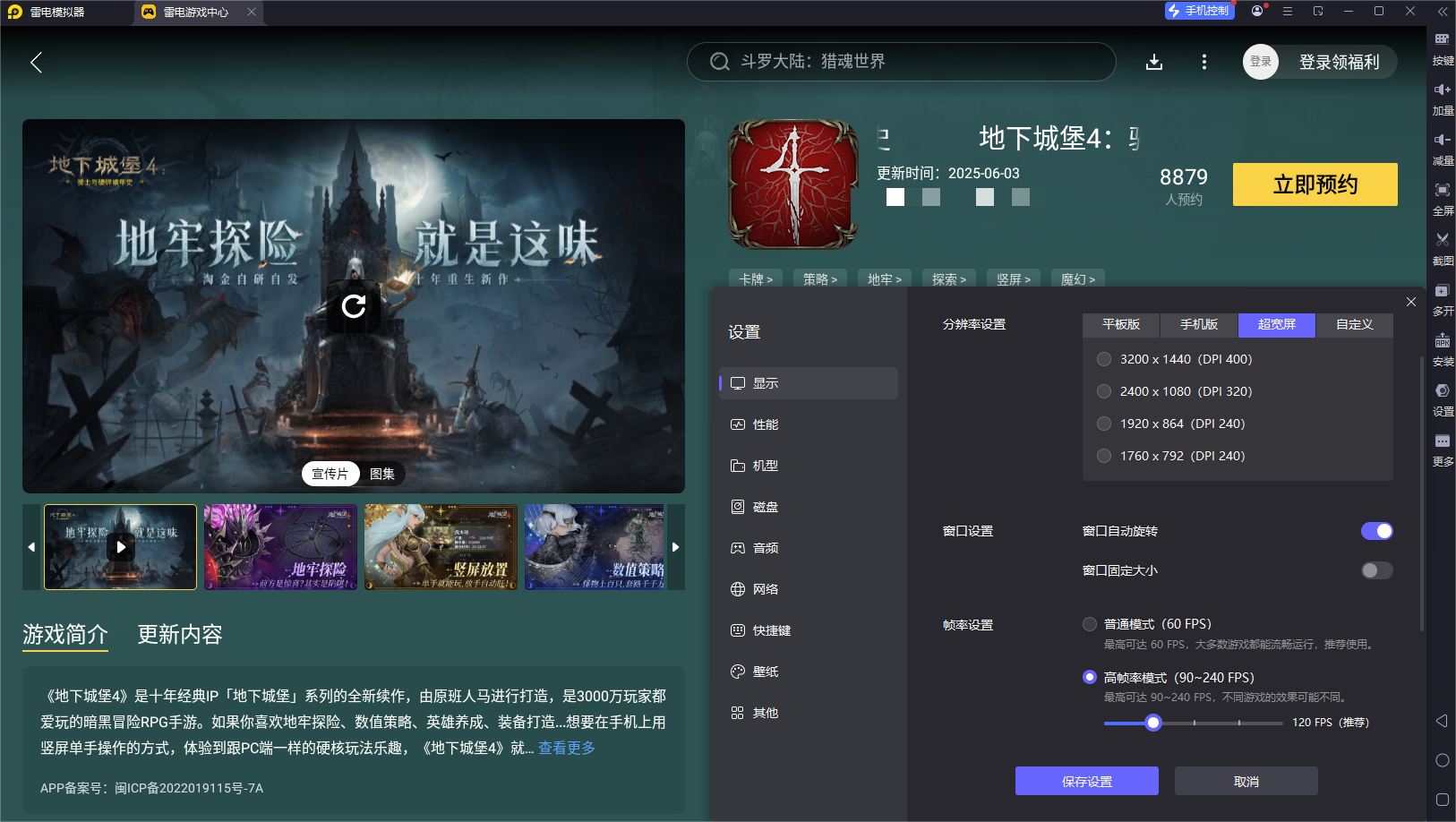Viewport: 1456px width, 822px height.
Task: Switch to 网络 network settings
Action: (x=766, y=588)
